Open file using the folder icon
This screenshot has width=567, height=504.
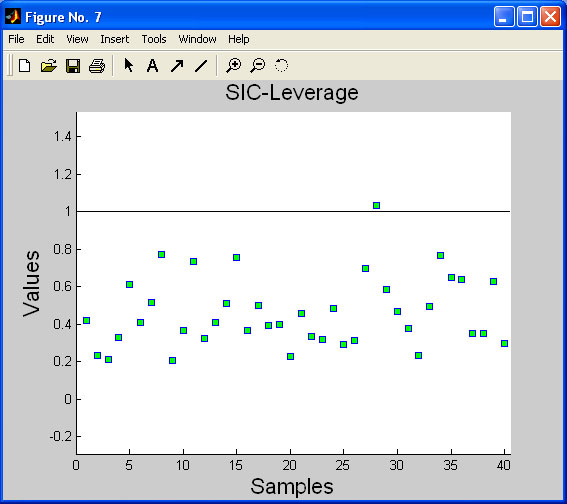48,66
